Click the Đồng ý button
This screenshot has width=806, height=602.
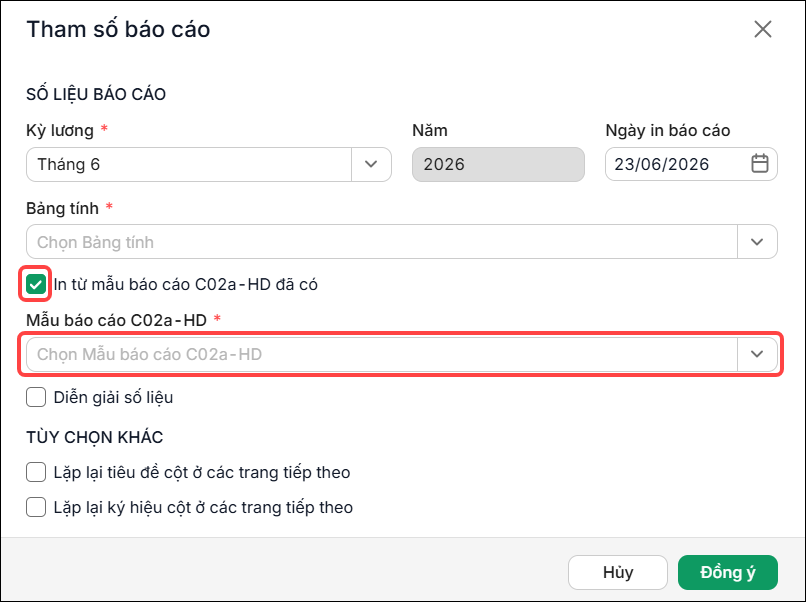coord(727,572)
